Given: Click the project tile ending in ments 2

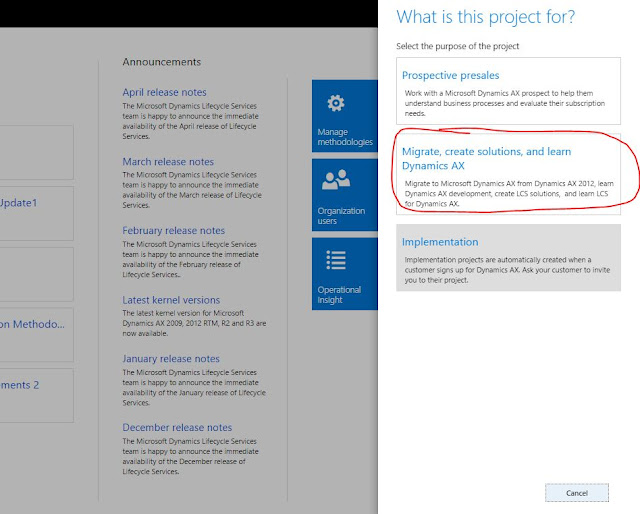Looking at the screenshot, I should coord(37,395).
